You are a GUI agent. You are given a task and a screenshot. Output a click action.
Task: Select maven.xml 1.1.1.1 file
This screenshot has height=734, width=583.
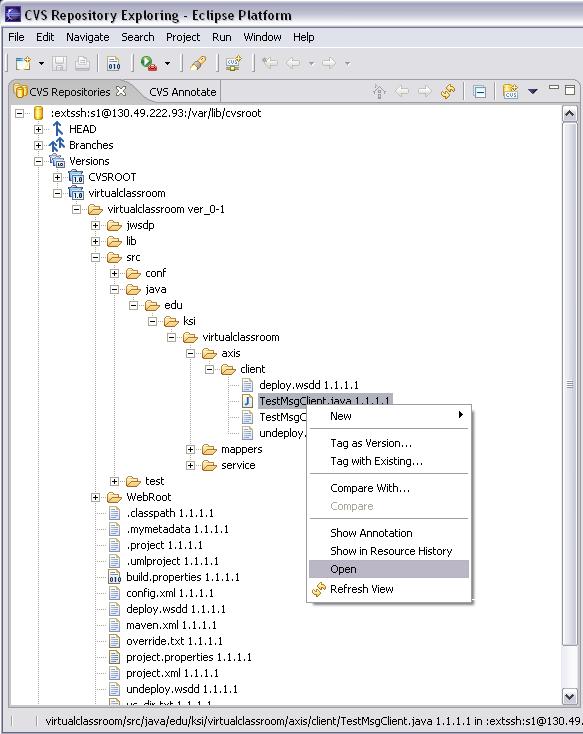(171, 625)
